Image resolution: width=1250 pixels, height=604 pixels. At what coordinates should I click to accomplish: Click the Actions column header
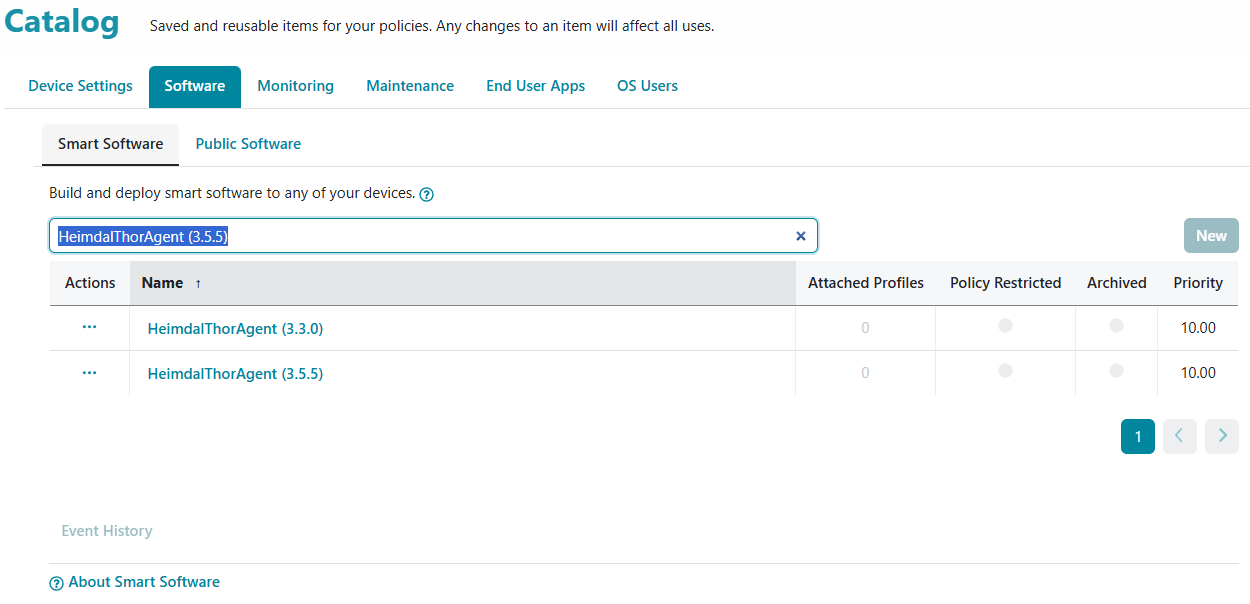click(x=90, y=283)
